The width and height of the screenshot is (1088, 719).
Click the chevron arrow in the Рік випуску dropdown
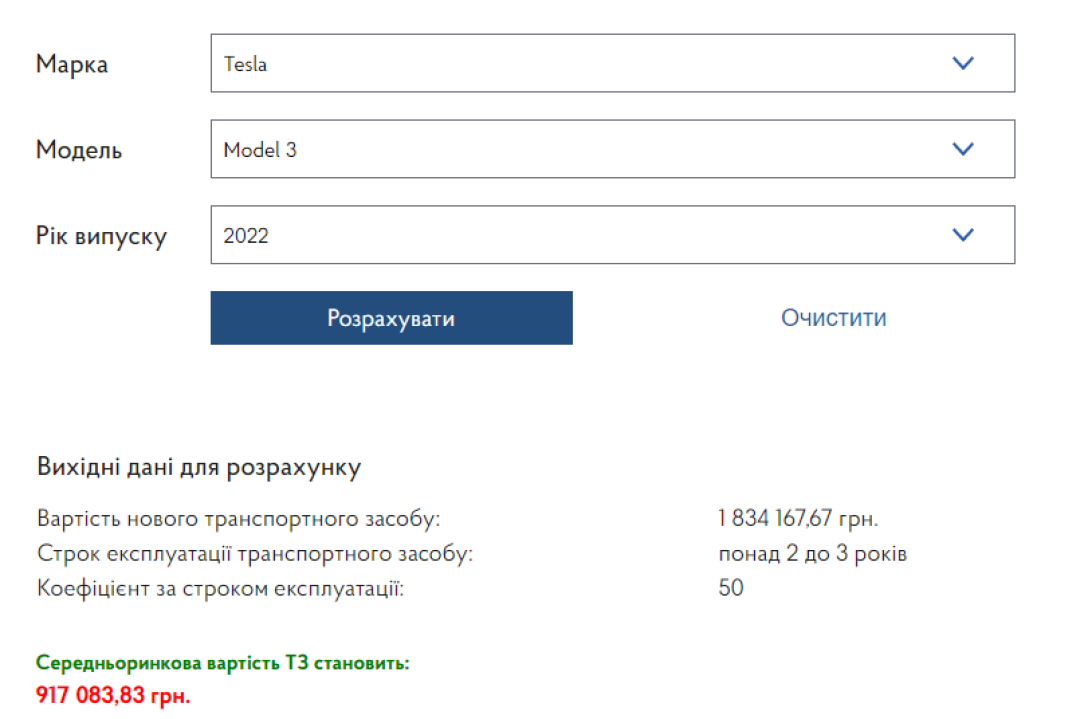[x=962, y=235]
